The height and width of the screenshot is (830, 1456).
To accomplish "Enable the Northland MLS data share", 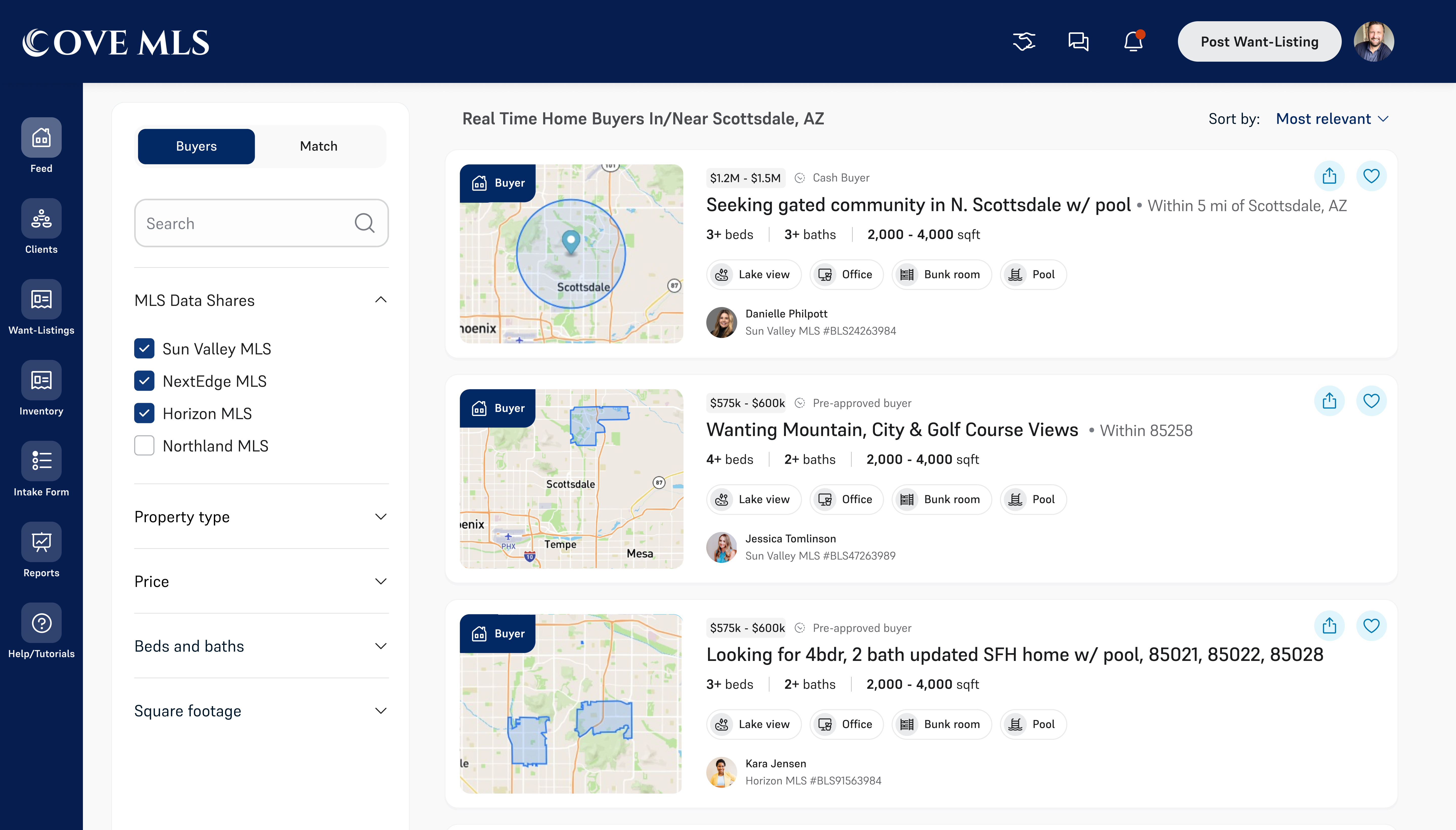I will [x=144, y=446].
